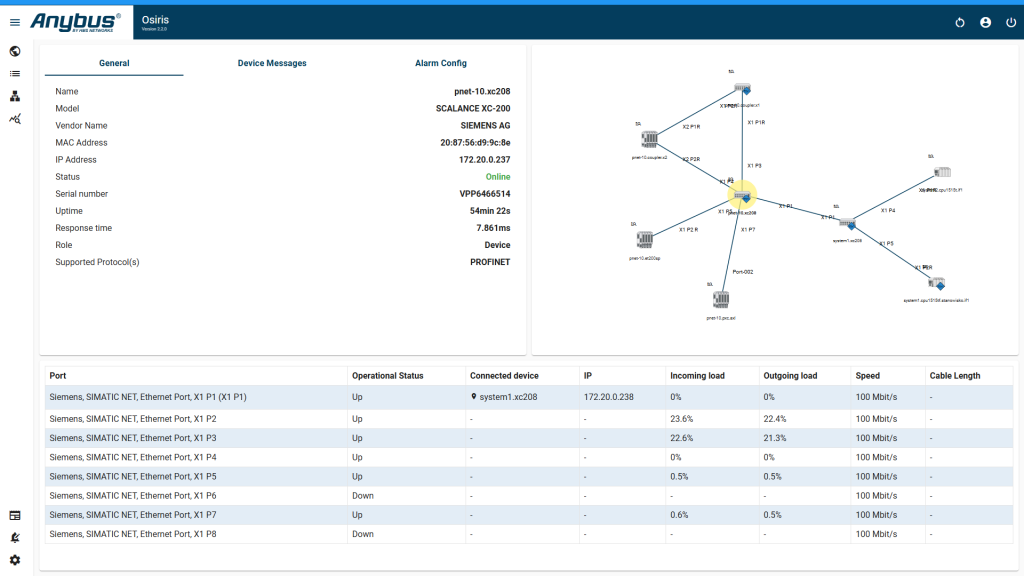Click the X2 P1R link label in topology
The height and width of the screenshot is (576, 1024).
coord(692,127)
